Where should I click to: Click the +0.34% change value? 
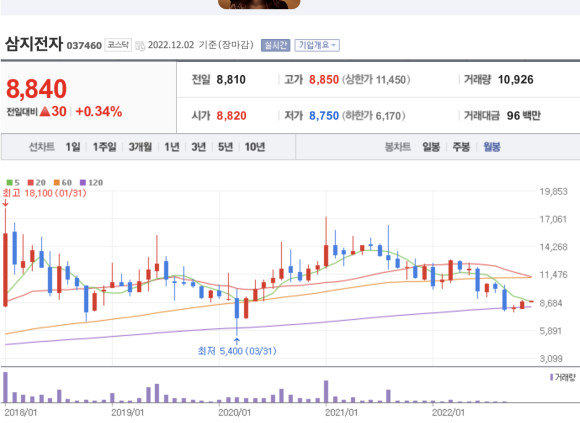[99, 111]
